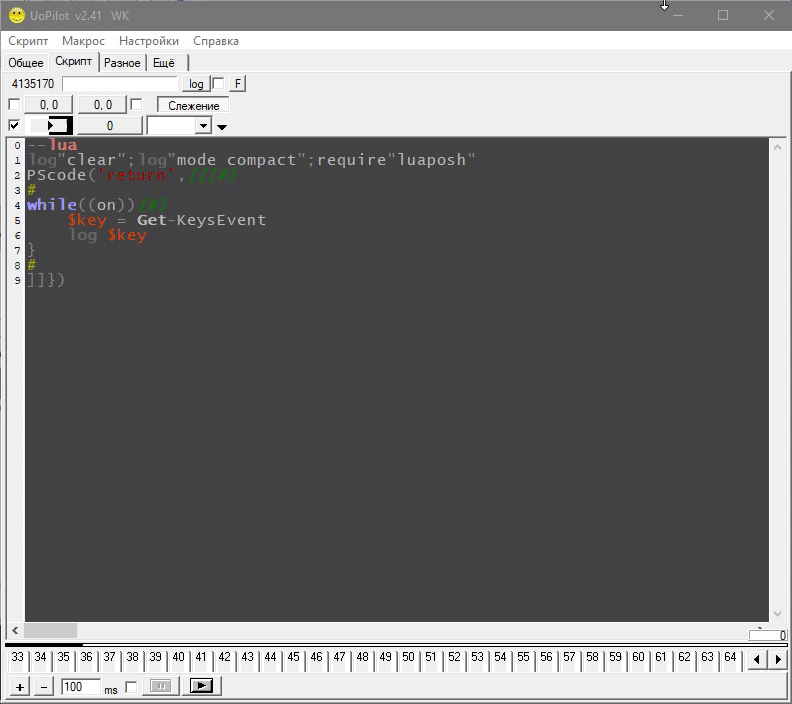Toggle the checkbox next to the log button
The width and height of the screenshot is (792, 704).
point(219,84)
